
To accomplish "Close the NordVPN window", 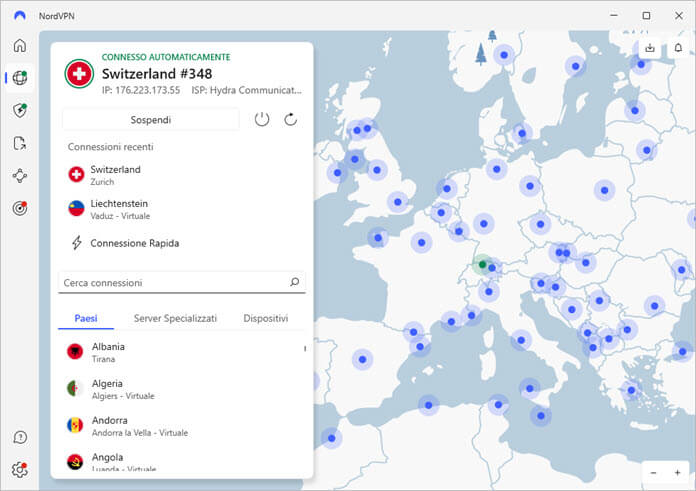I will tap(679, 15).
